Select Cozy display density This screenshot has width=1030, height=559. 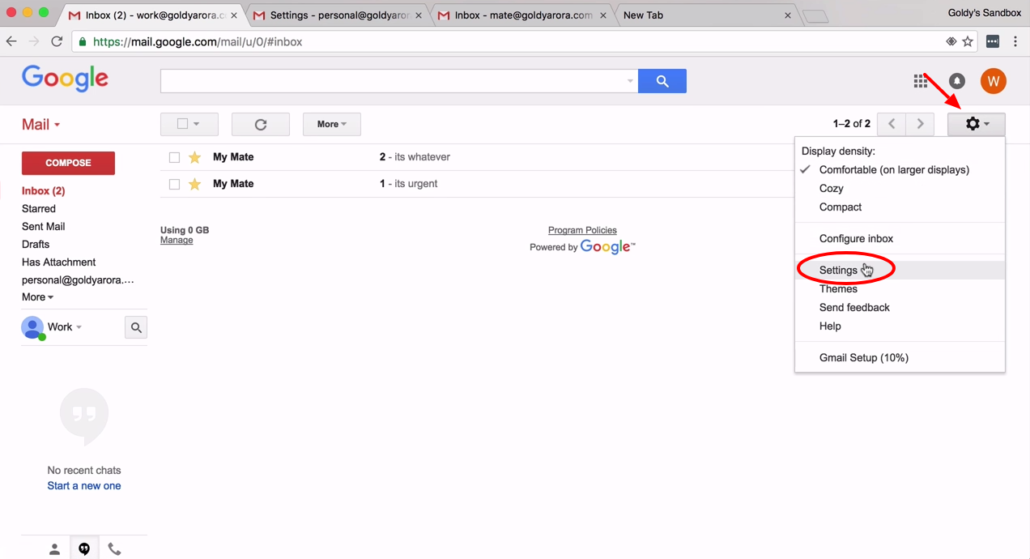point(831,189)
